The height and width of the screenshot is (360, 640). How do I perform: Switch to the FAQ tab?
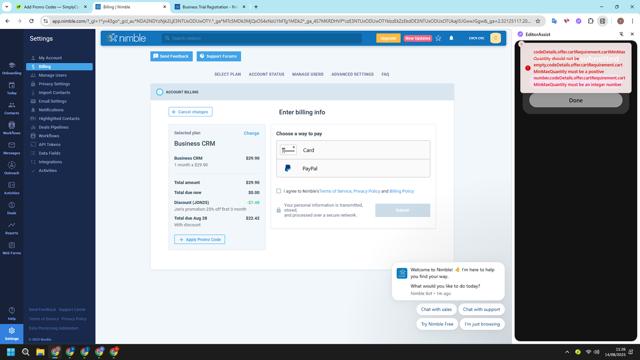[385, 74]
